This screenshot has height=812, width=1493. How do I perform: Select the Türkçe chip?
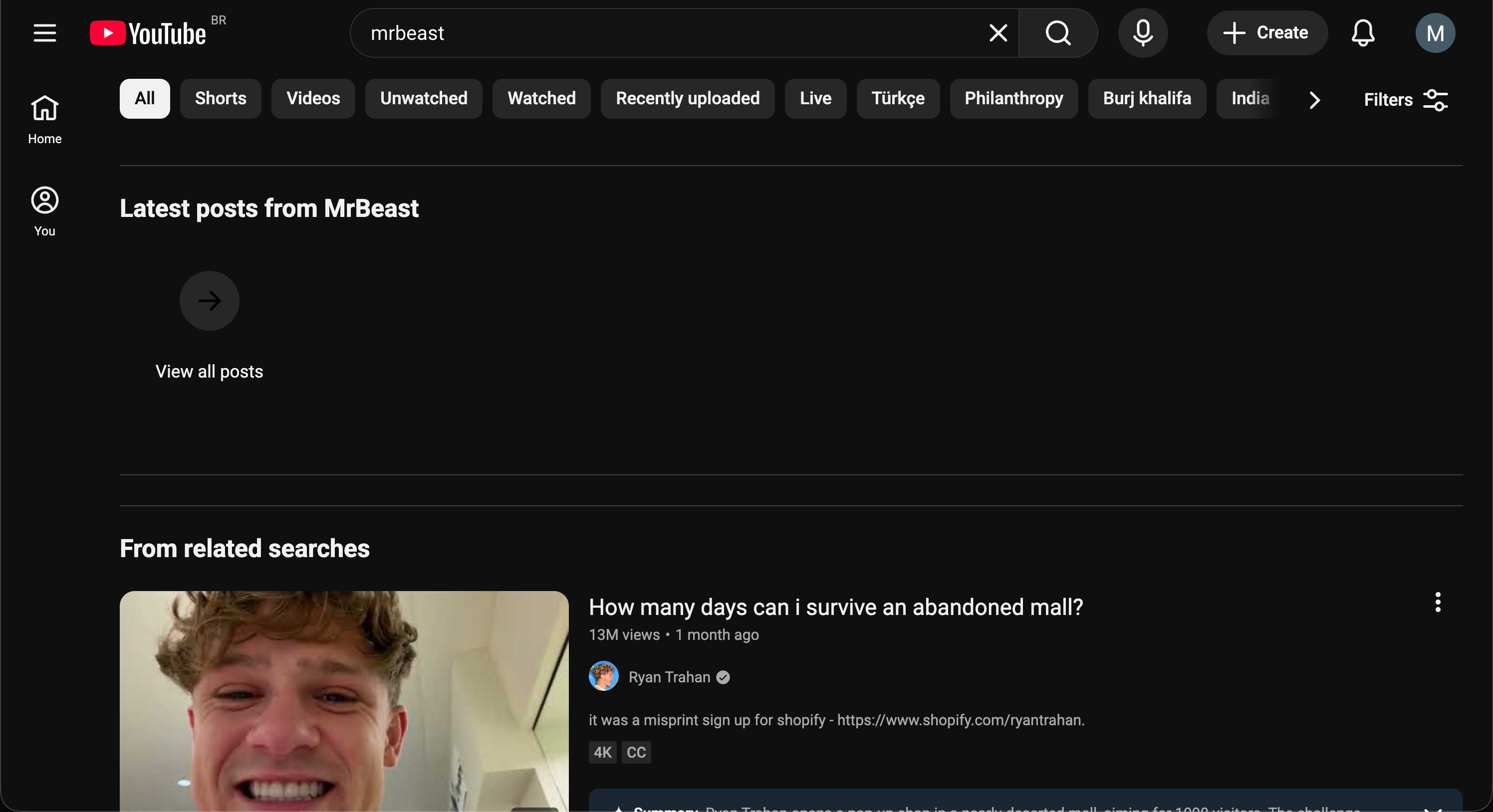(898, 98)
